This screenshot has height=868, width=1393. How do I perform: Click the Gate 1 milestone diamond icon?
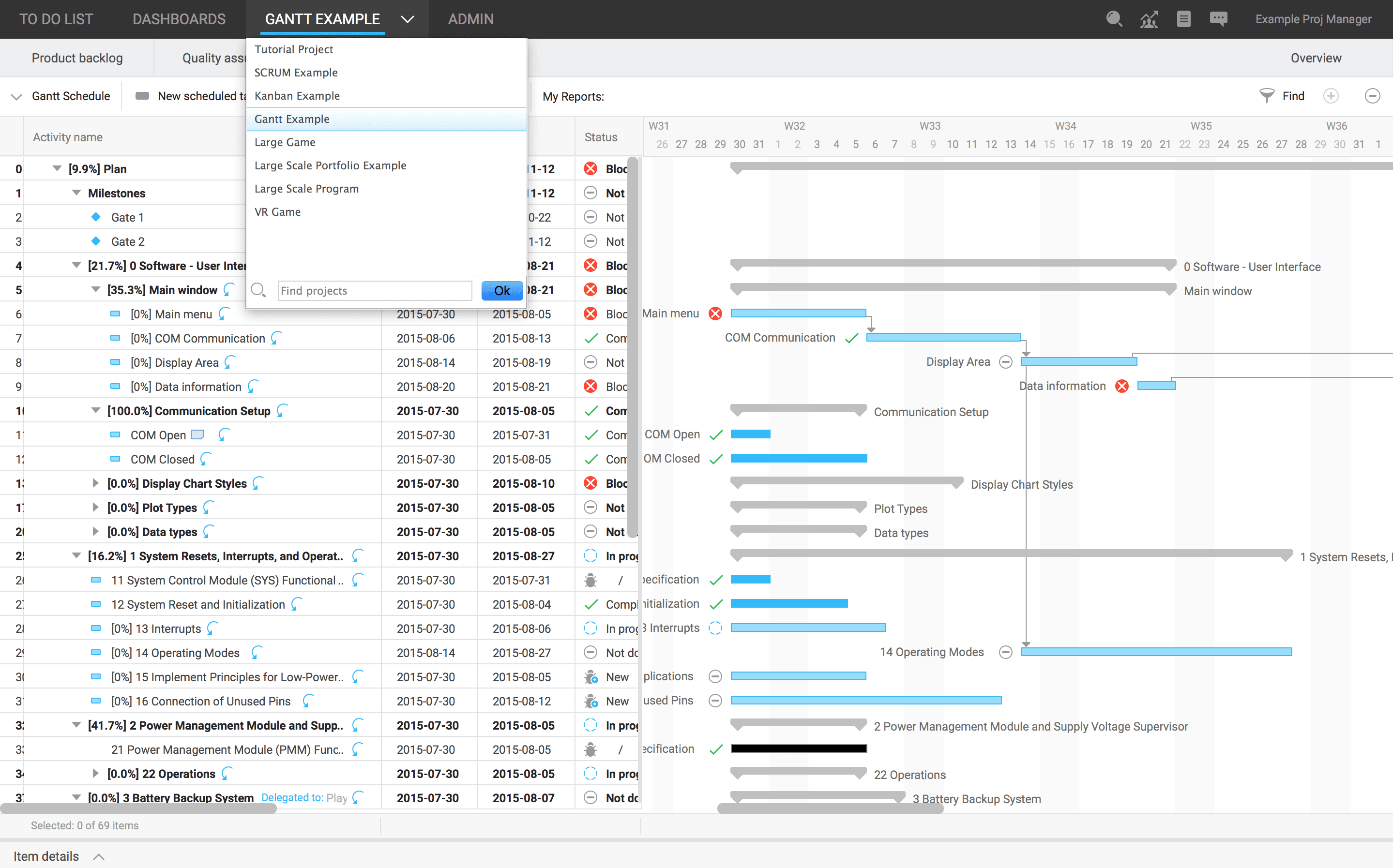point(96,217)
